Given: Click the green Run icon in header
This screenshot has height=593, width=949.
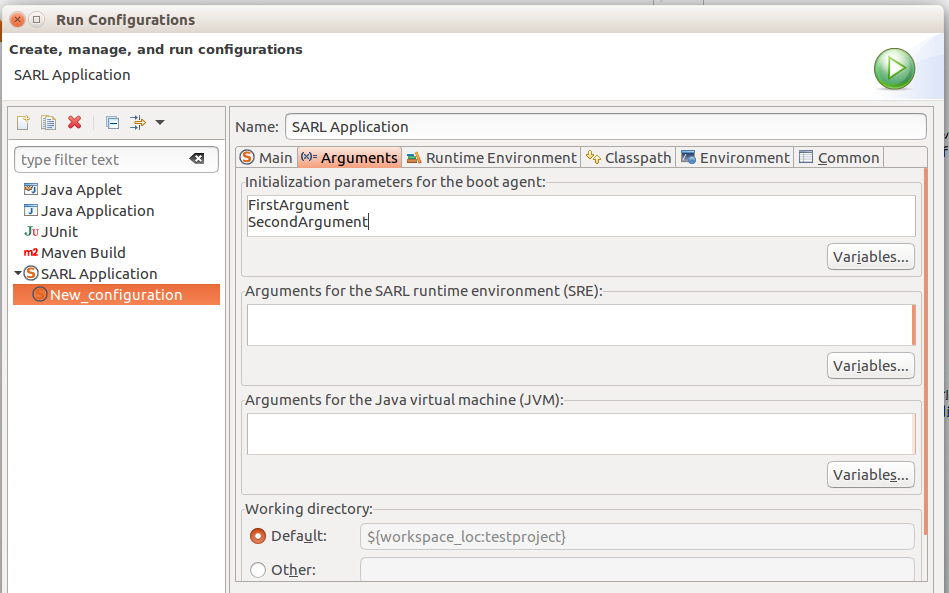Looking at the screenshot, I should [894, 69].
